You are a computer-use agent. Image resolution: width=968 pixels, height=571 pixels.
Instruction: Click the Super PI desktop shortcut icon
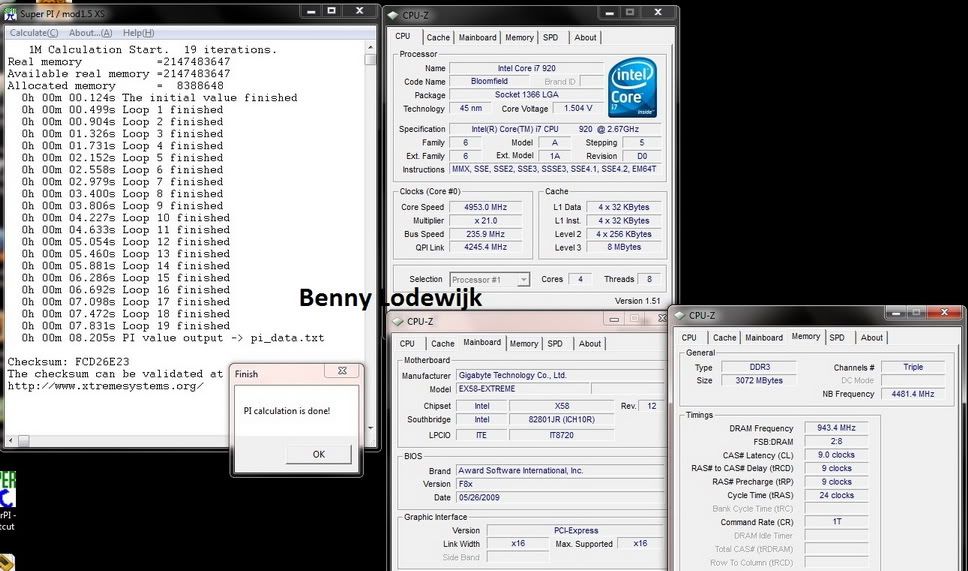tap(7, 491)
